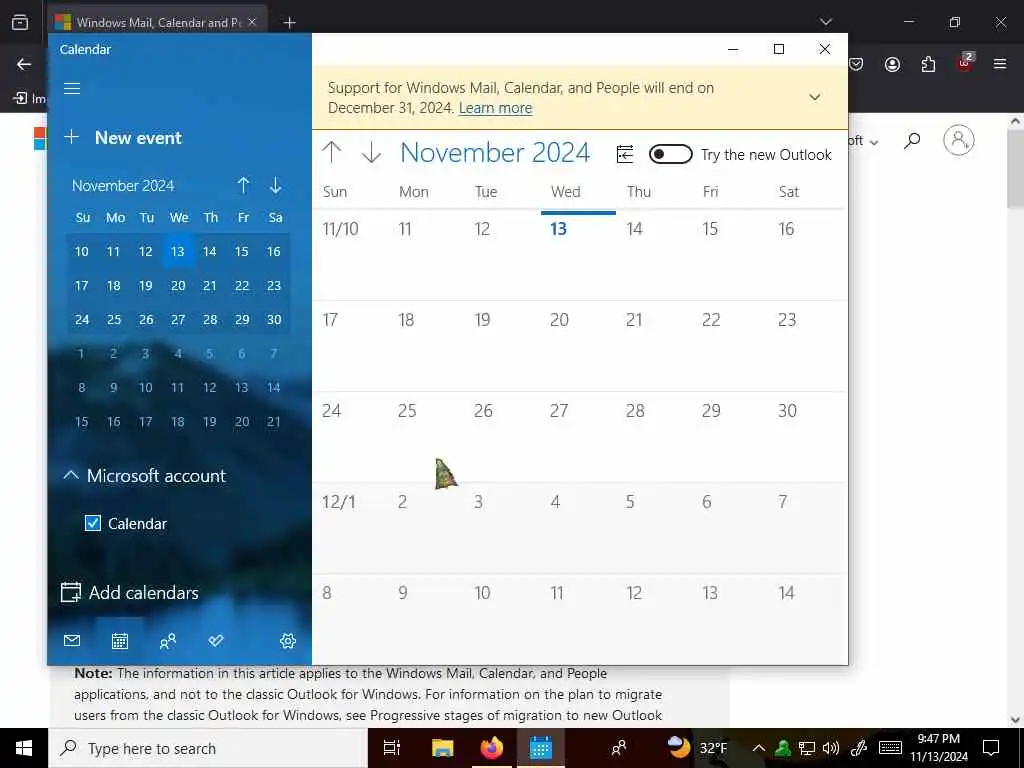Open Firefox application menu
Screen dimensions: 1024x768
tap(1000, 64)
